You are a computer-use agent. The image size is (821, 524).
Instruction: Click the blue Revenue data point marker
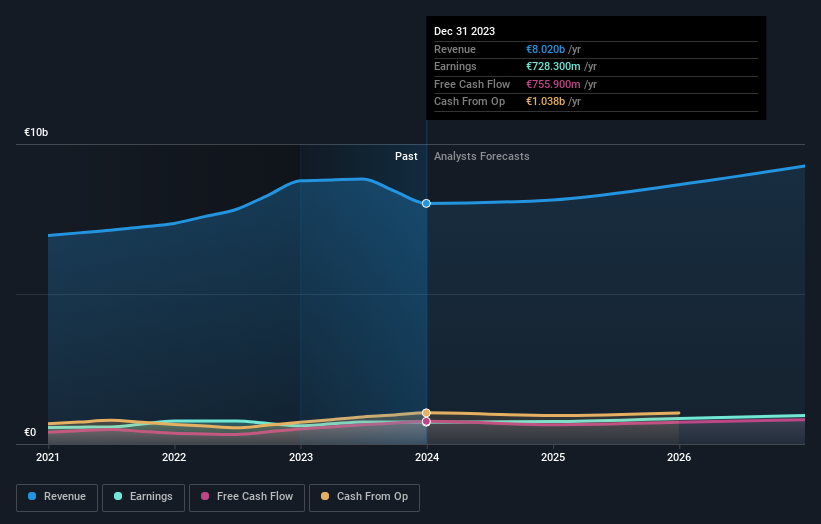click(426, 203)
